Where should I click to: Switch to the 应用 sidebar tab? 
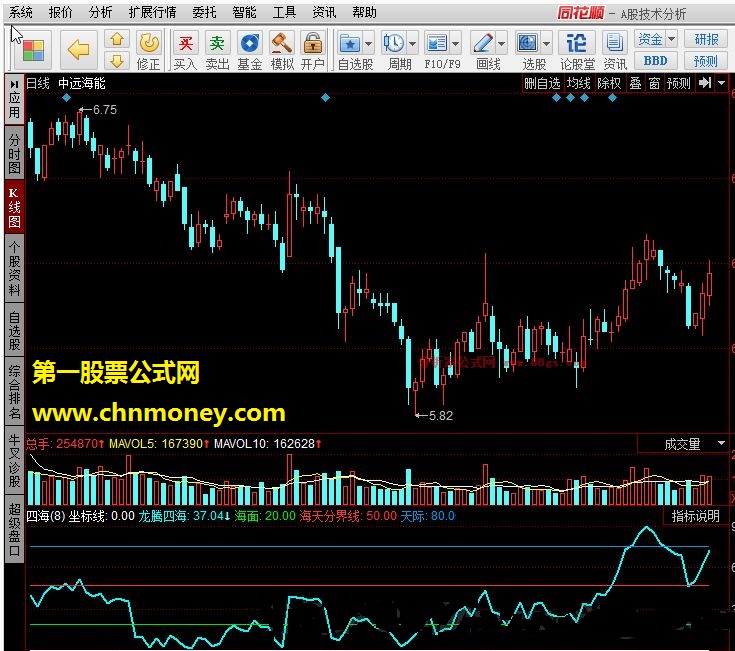click(14, 99)
